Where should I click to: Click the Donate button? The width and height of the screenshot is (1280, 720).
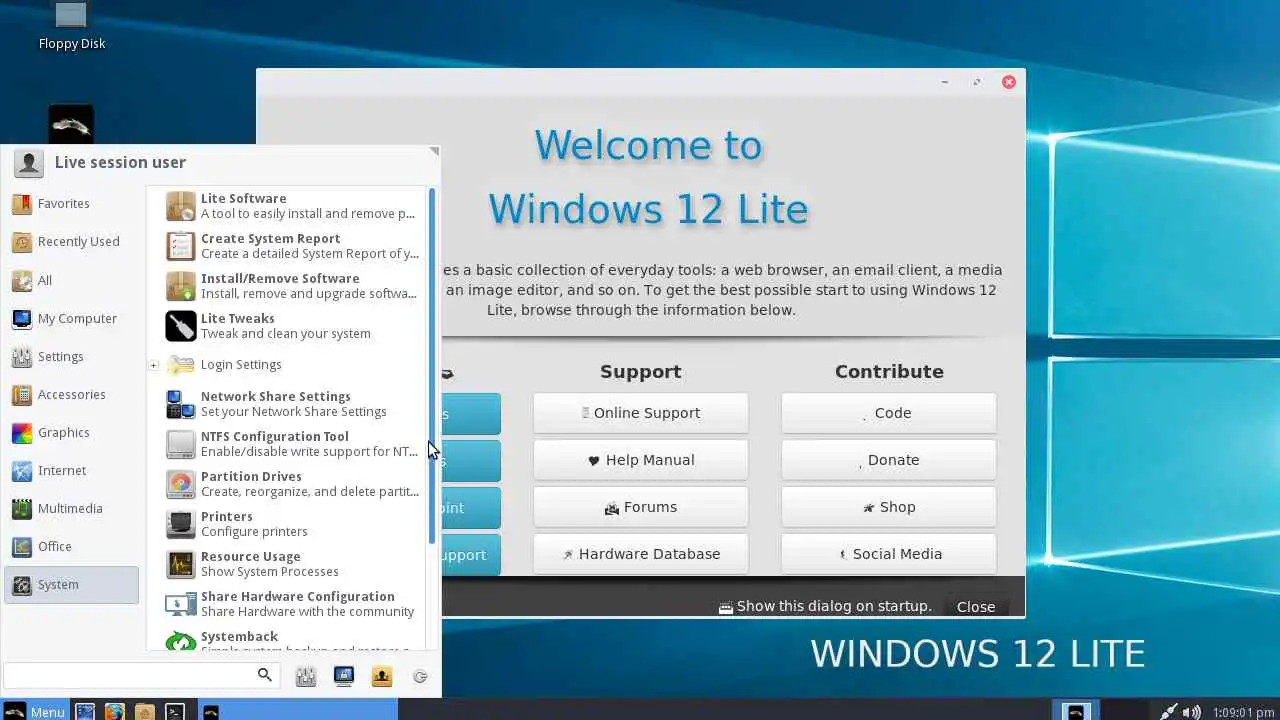point(889,460)
